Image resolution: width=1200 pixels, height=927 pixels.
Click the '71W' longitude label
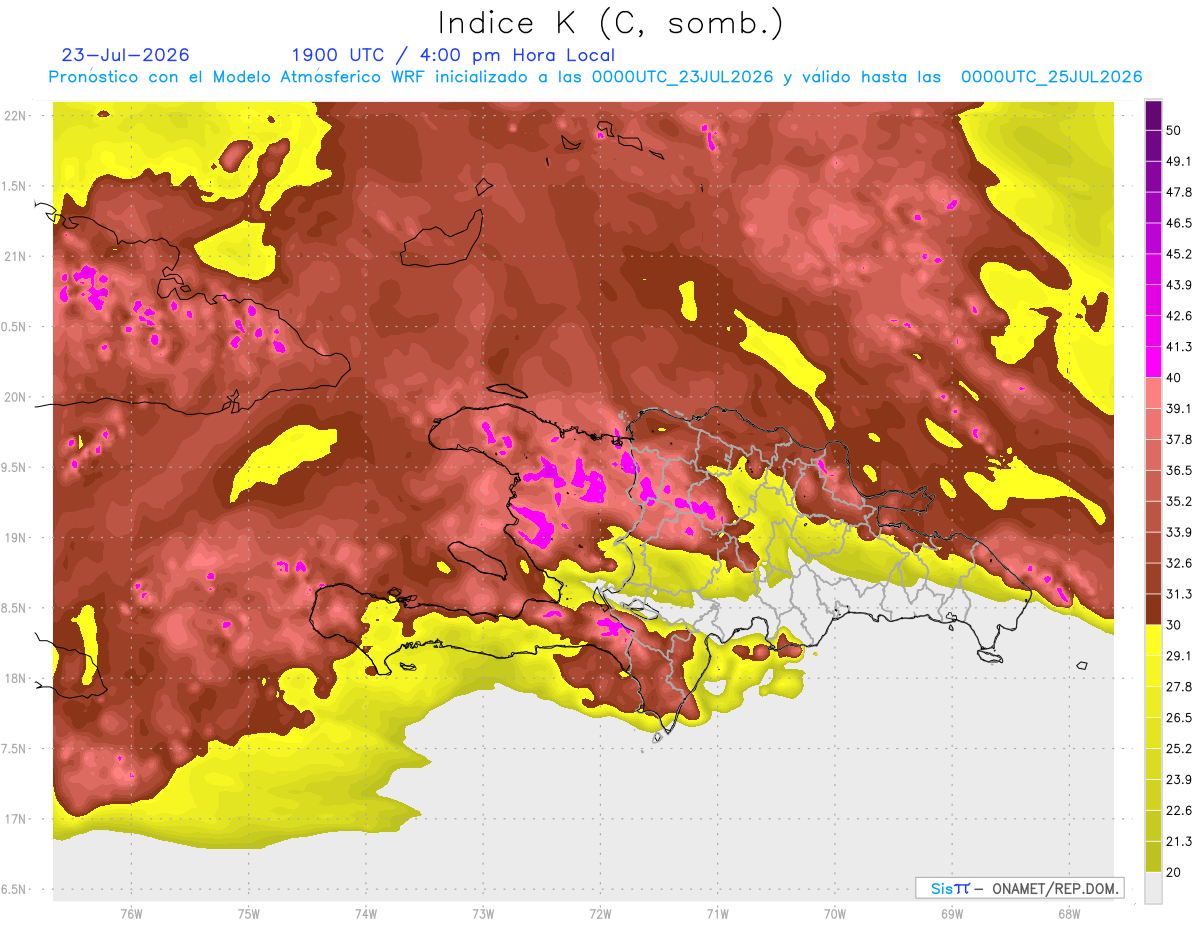(717, 914)
